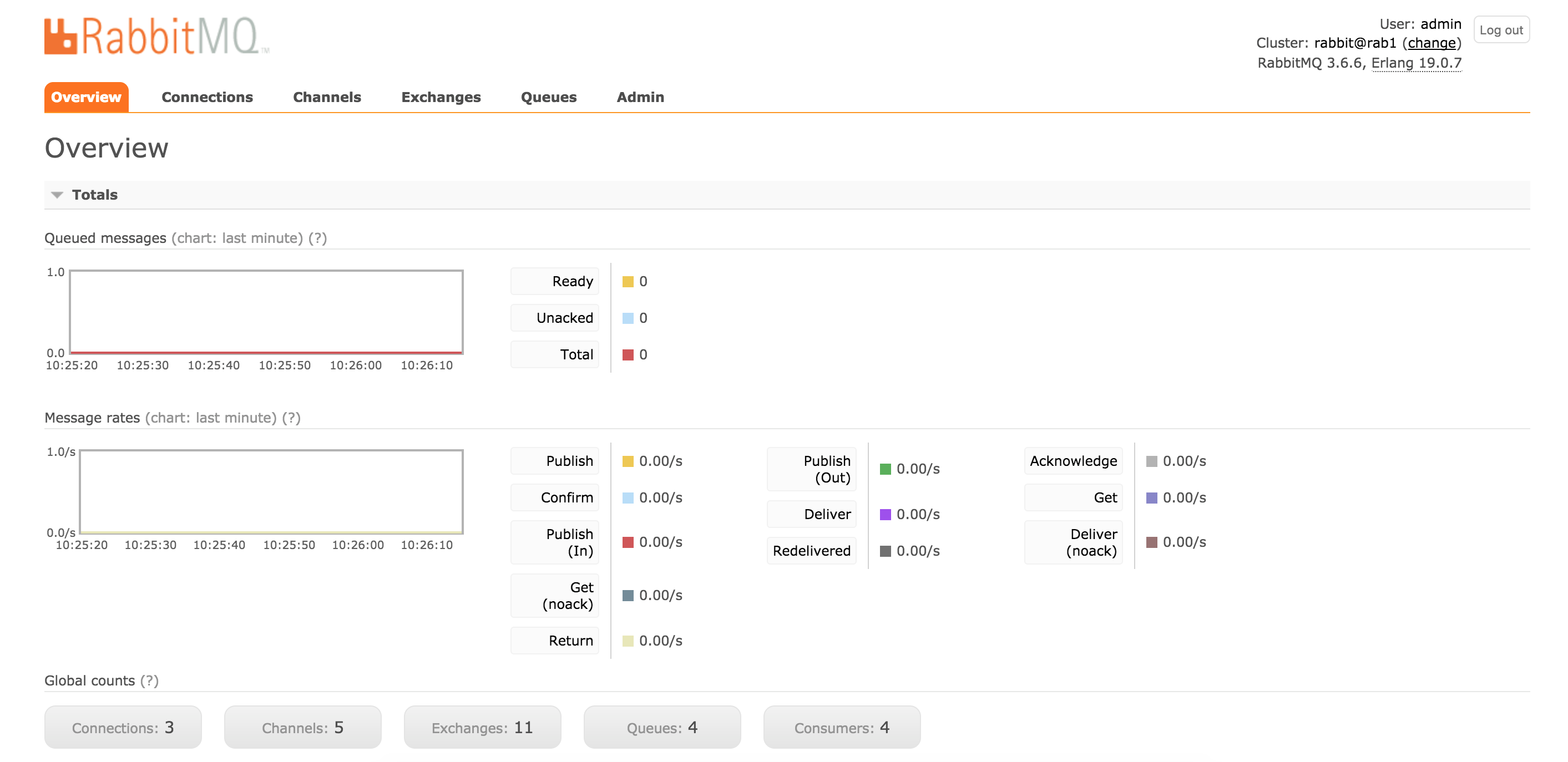The image size is (1568, 762).
Task: Click the yellow Ready color swatch
Action: tap(628, 282)
